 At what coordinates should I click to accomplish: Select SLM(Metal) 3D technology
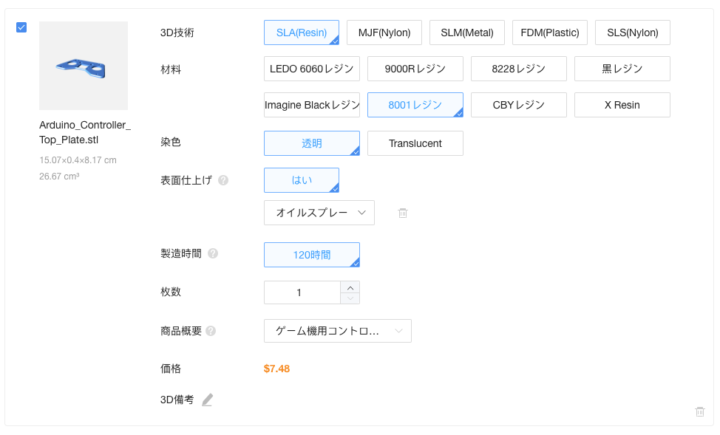tap(467, 32)
